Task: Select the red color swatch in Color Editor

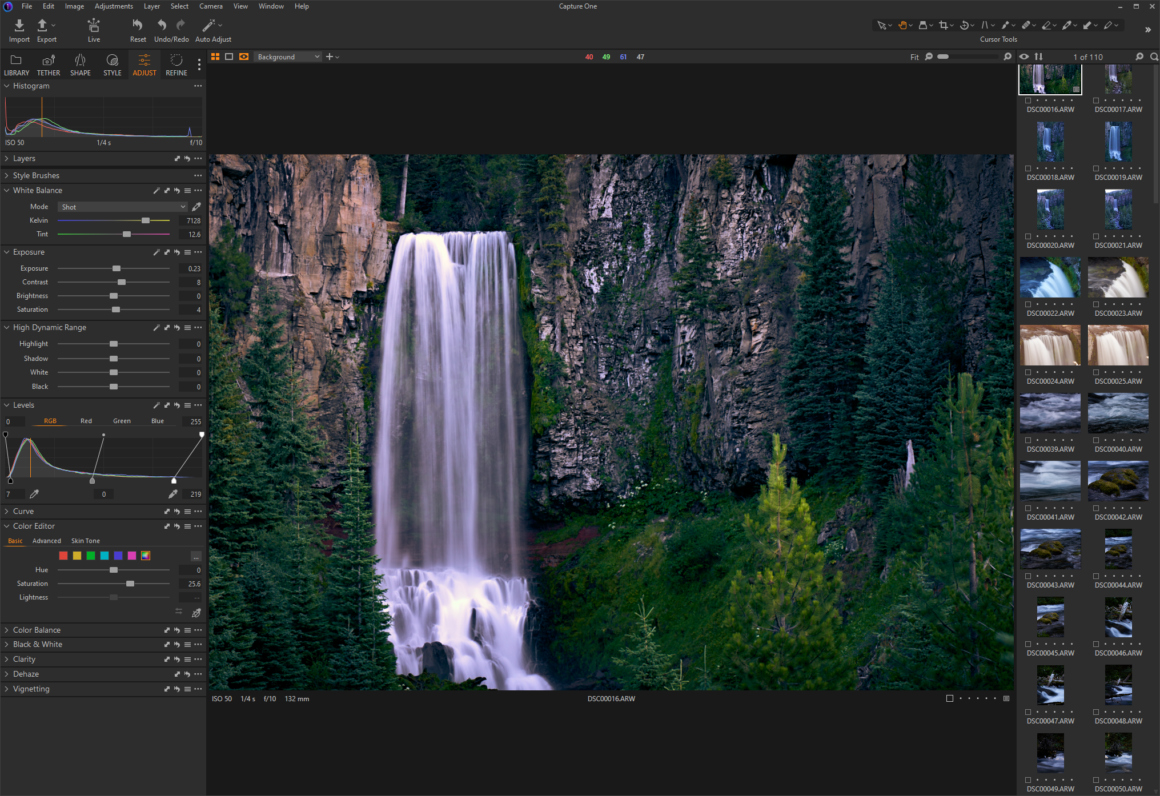Action: pyautogui.click(x=63, y=556)
